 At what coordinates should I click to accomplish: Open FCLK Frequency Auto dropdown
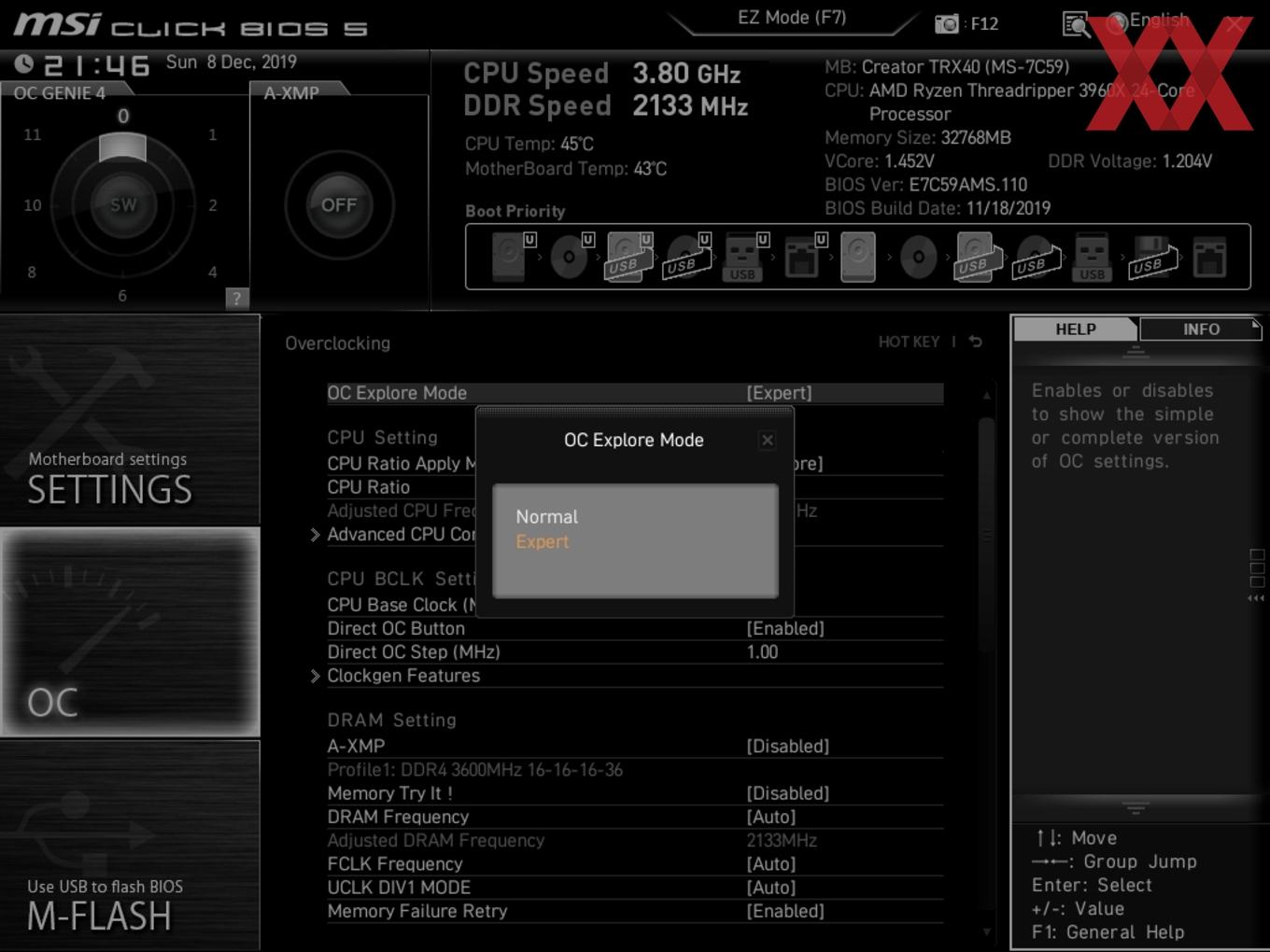pyautogui.click(x=771, y=864)
